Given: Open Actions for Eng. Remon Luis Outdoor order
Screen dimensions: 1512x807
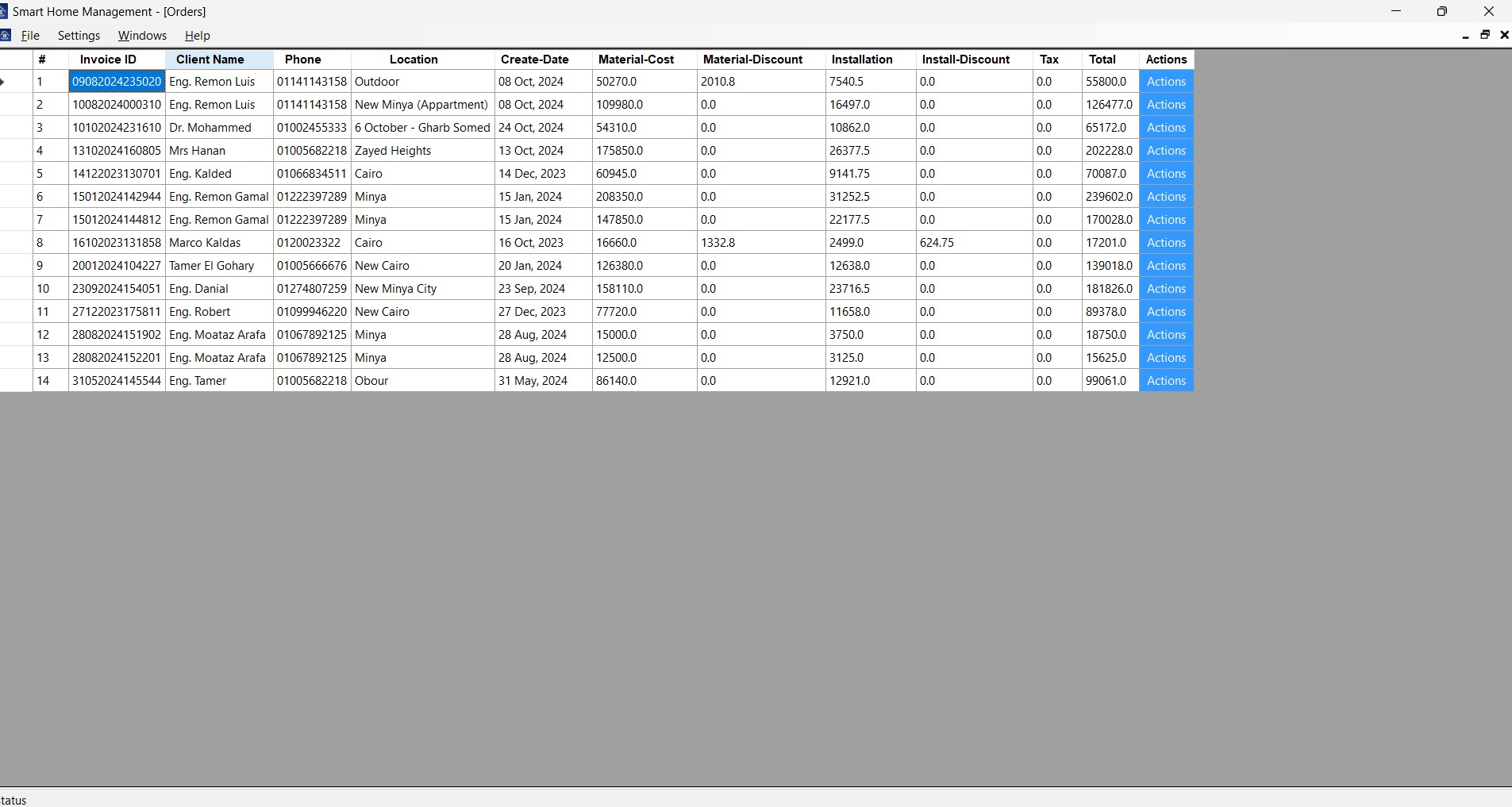Looking at the screenshot, I should pyautogui.click(x=1166, y=82).
